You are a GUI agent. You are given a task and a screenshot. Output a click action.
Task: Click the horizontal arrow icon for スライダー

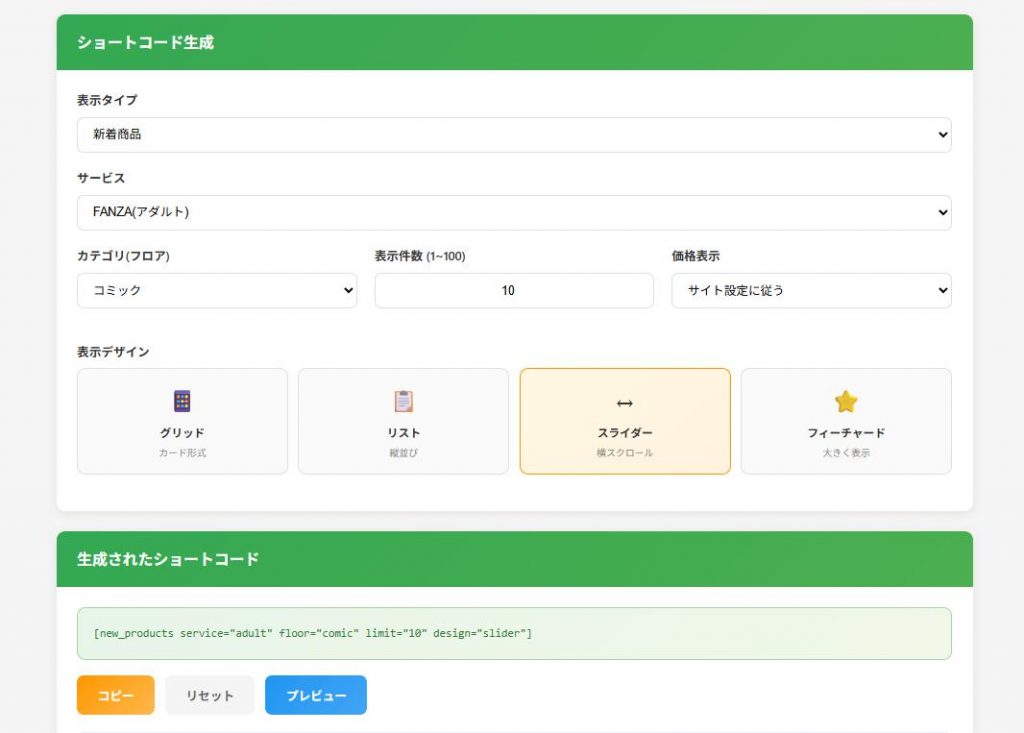coord(625,403)
